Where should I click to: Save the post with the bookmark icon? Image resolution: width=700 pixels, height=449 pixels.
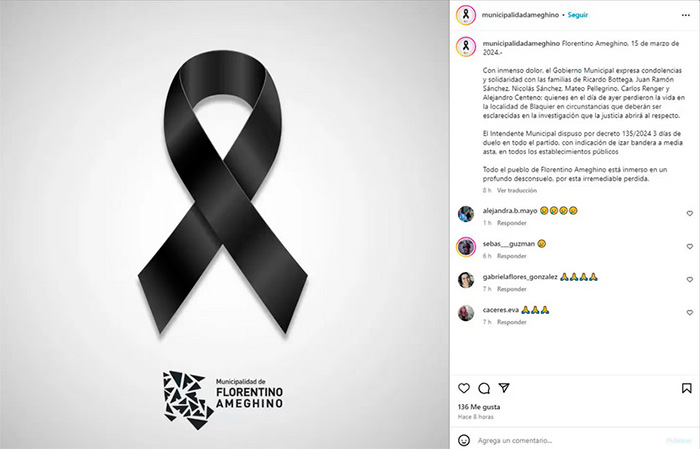tap(686, 388)
